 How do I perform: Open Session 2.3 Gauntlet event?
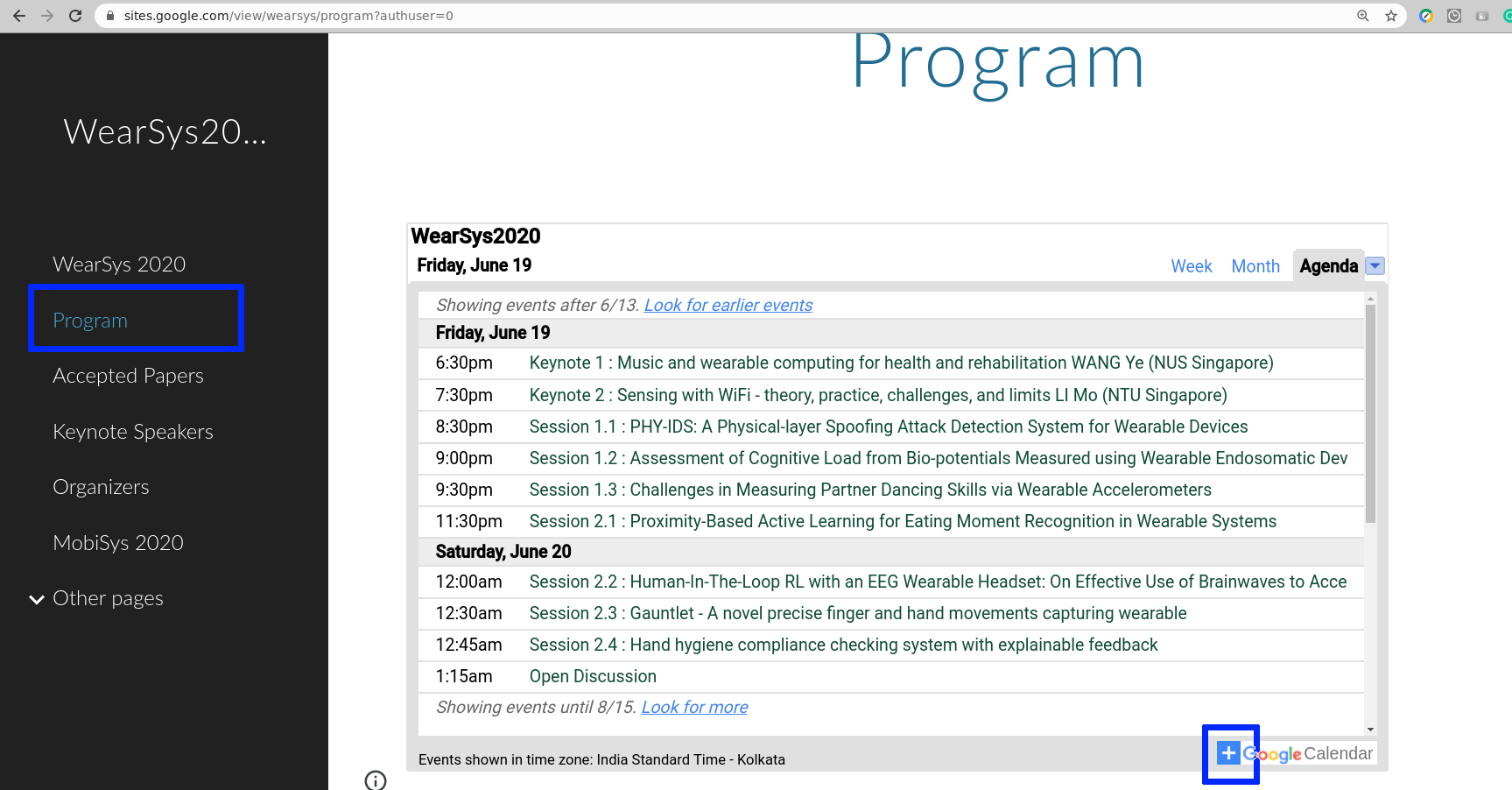click(x=858, y=613)
